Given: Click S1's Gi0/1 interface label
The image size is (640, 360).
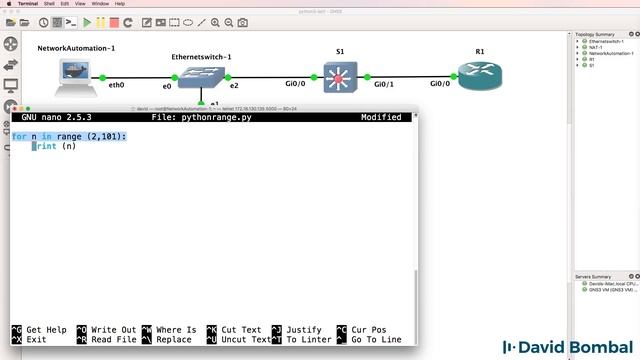Looking at the screenshot, I should click(384, 84).
